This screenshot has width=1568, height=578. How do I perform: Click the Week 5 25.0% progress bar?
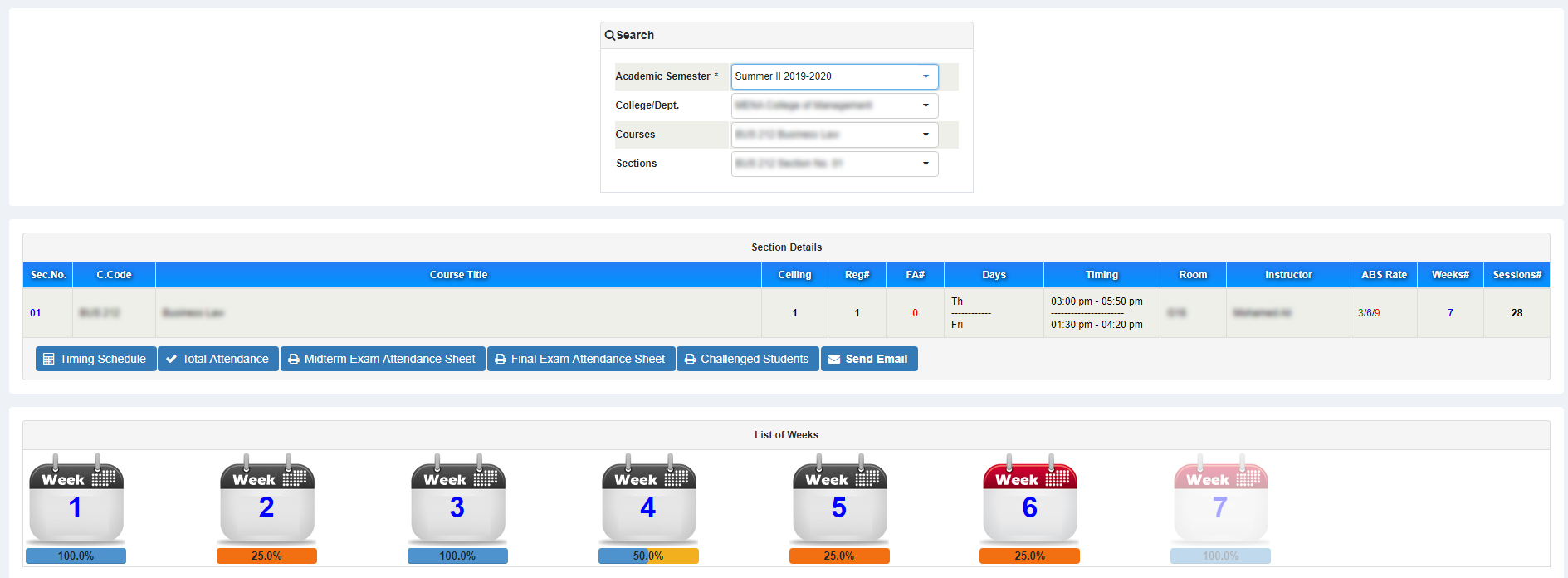tap(839, 556)
